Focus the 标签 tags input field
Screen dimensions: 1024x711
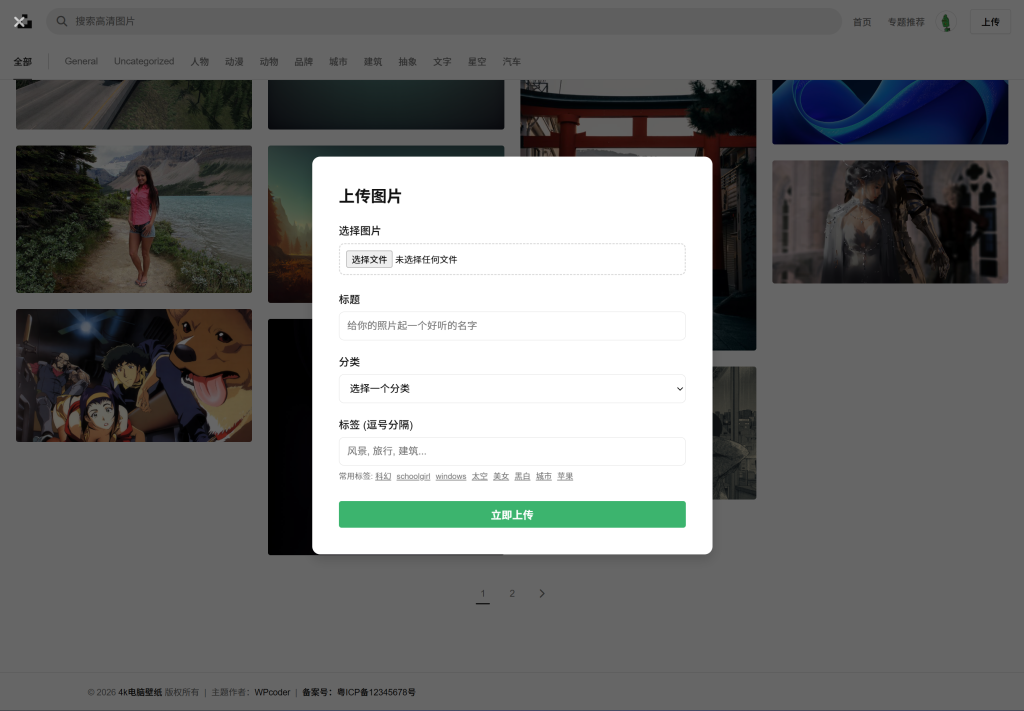pos(511,451)
